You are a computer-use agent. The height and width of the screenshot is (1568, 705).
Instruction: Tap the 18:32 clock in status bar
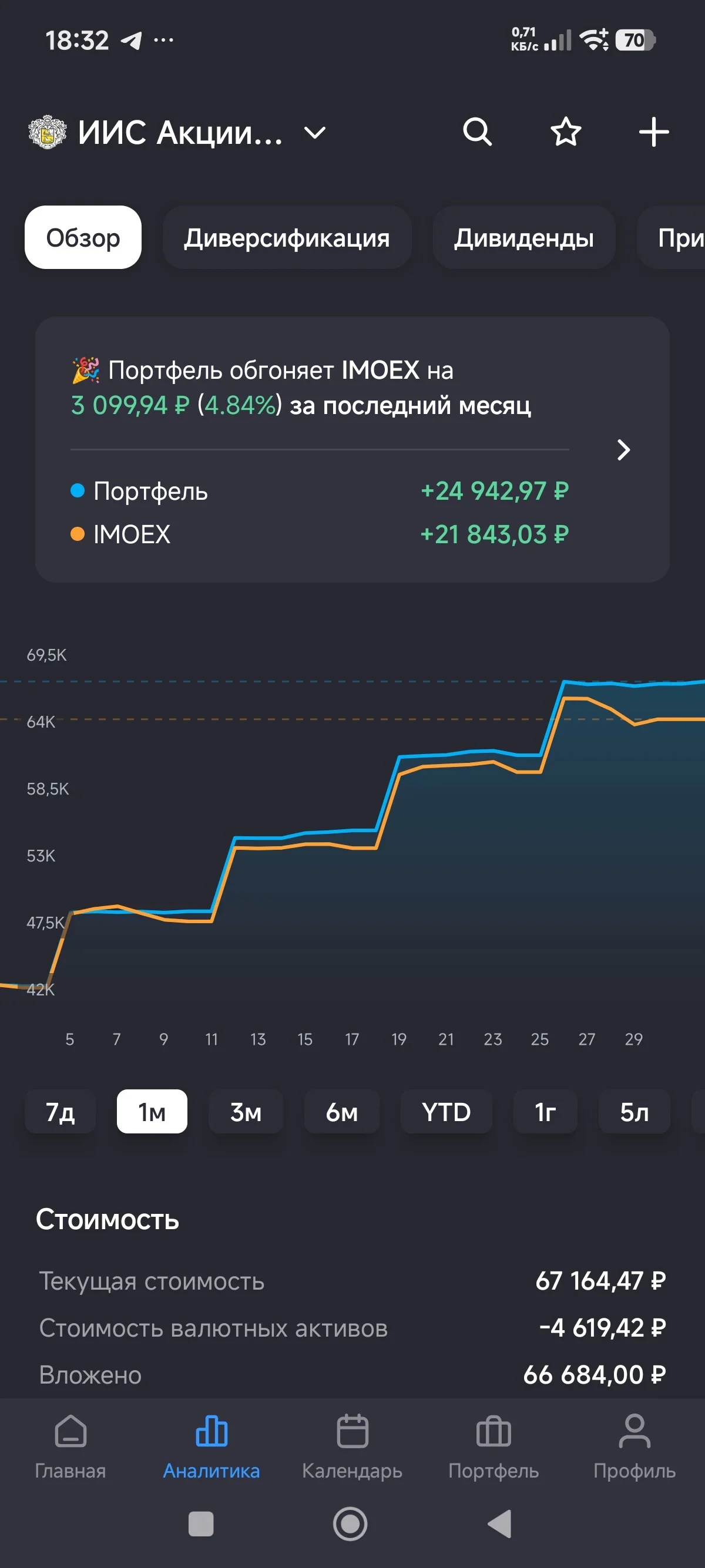tap(78, 40)
